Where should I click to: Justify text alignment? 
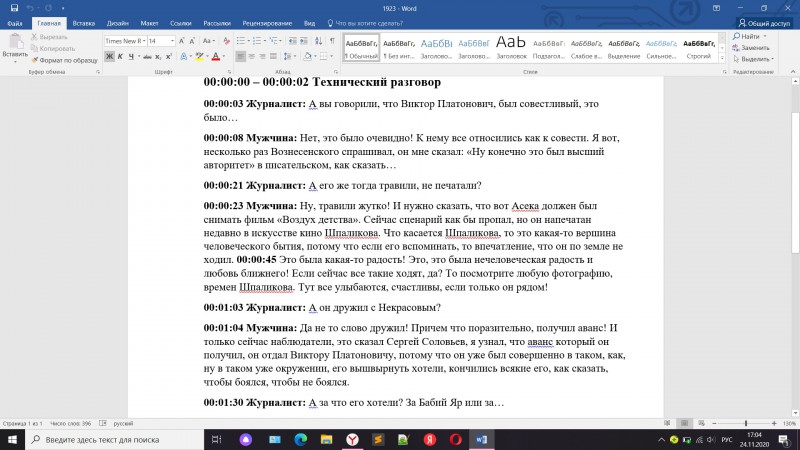273,56
